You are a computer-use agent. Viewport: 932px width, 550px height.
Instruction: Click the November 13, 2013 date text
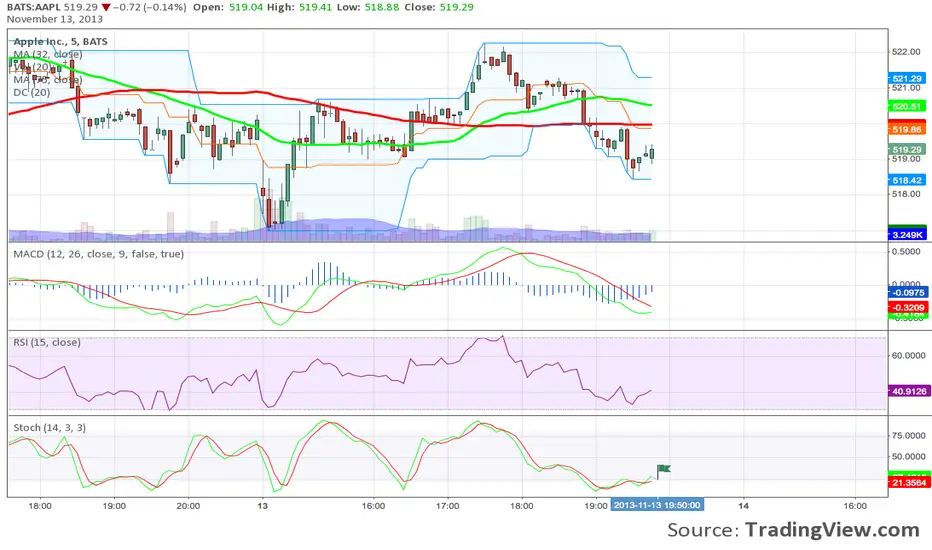coord(55,19)
